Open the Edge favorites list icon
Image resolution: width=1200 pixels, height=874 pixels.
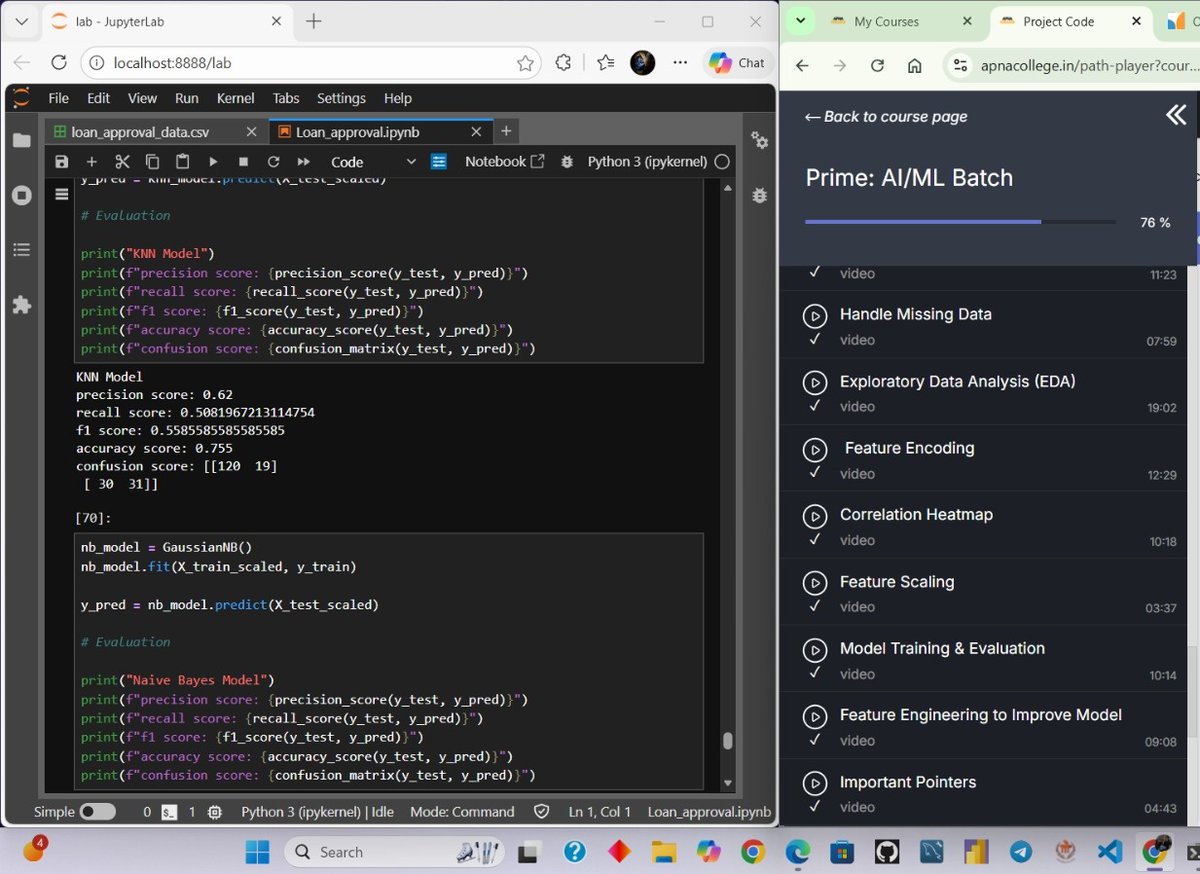605,63
